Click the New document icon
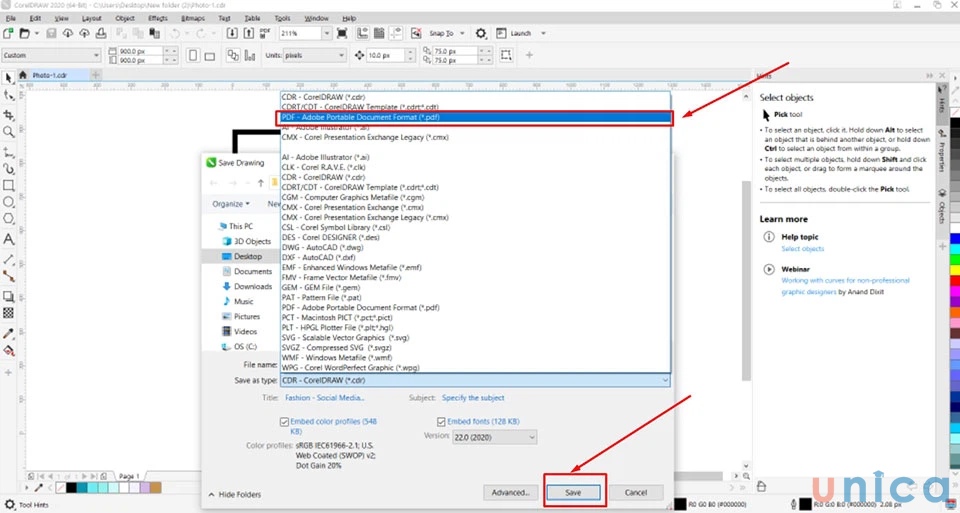The width and height of the screenshot is (960, 513). pyautogui.click(x=9, y=33)
